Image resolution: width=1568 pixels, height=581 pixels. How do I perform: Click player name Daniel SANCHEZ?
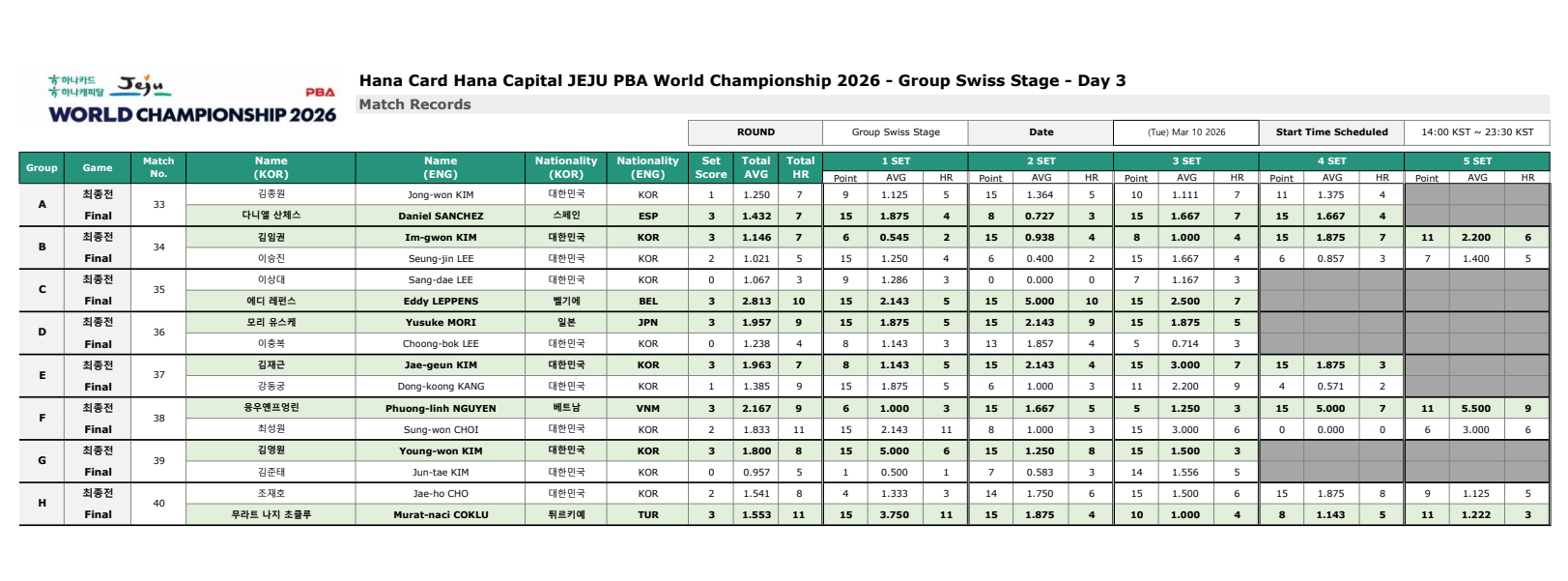[x=441, y=216]
